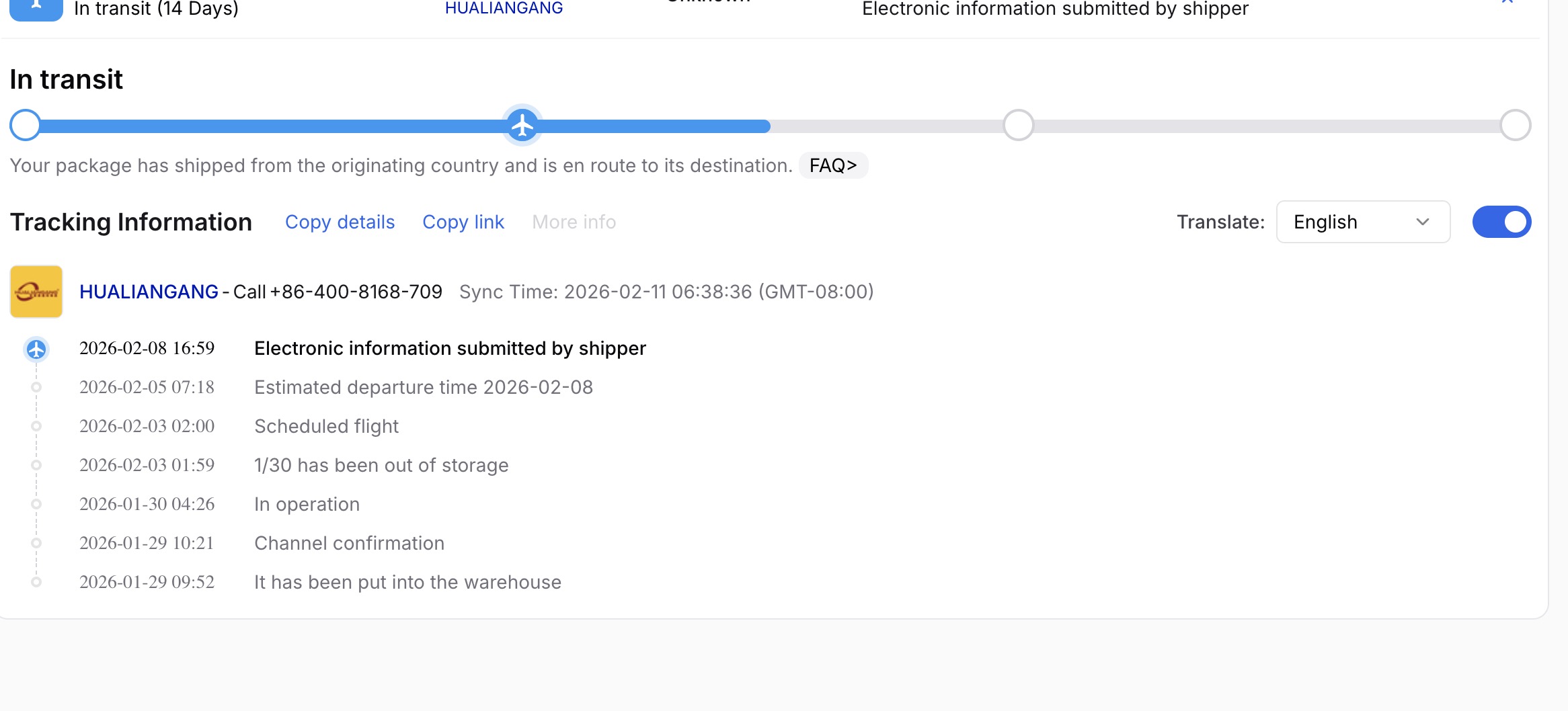Select the Estimated departure time event row
Viewport: 1568px width, 711px height.
point(336,387)
